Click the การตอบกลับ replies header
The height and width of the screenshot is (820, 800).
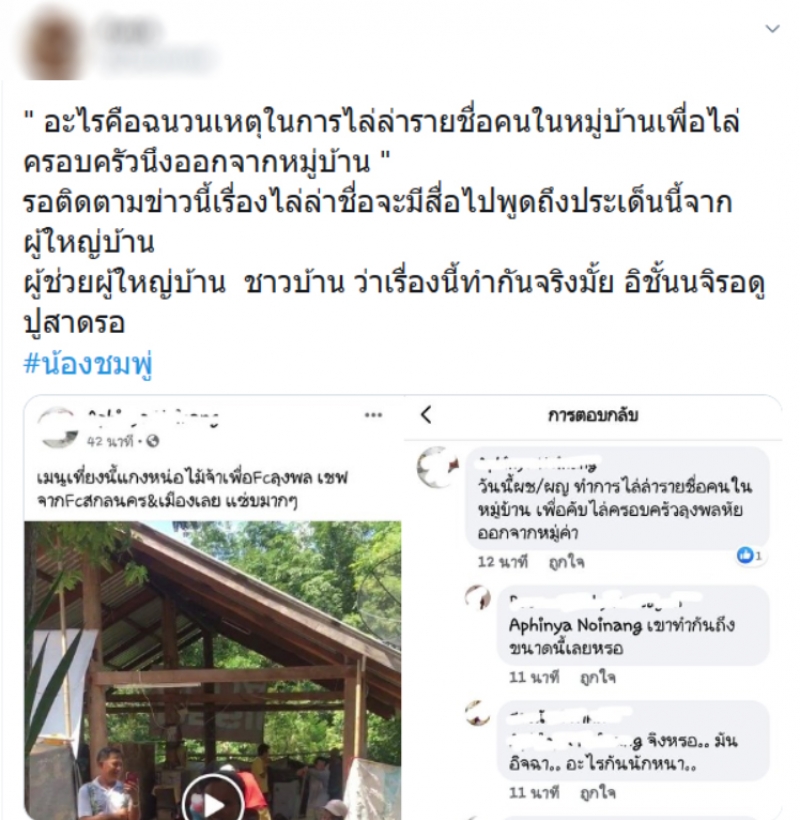[593, 415]
